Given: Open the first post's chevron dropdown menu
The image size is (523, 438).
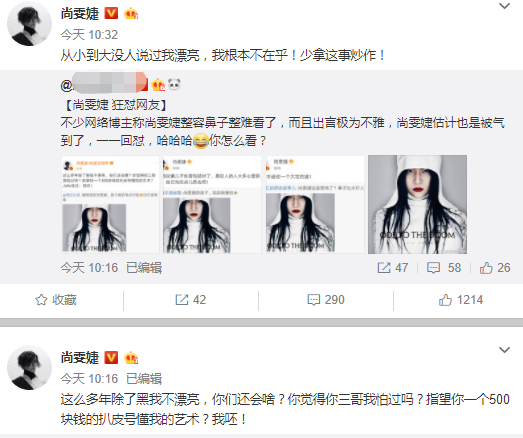Looking at the screenshot, I should tap(504, 6).
